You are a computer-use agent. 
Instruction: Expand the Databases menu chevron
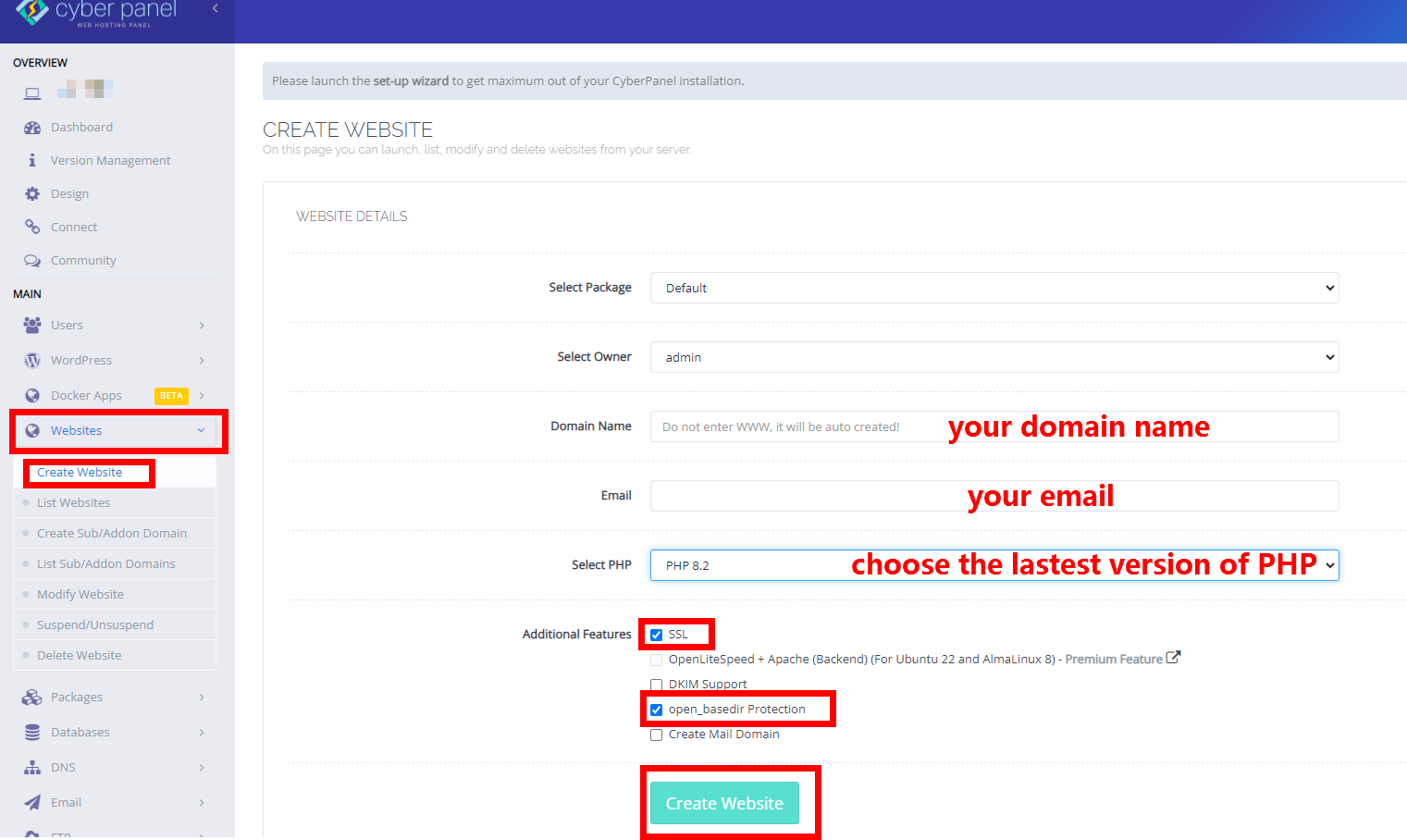(x=202, y=733)
